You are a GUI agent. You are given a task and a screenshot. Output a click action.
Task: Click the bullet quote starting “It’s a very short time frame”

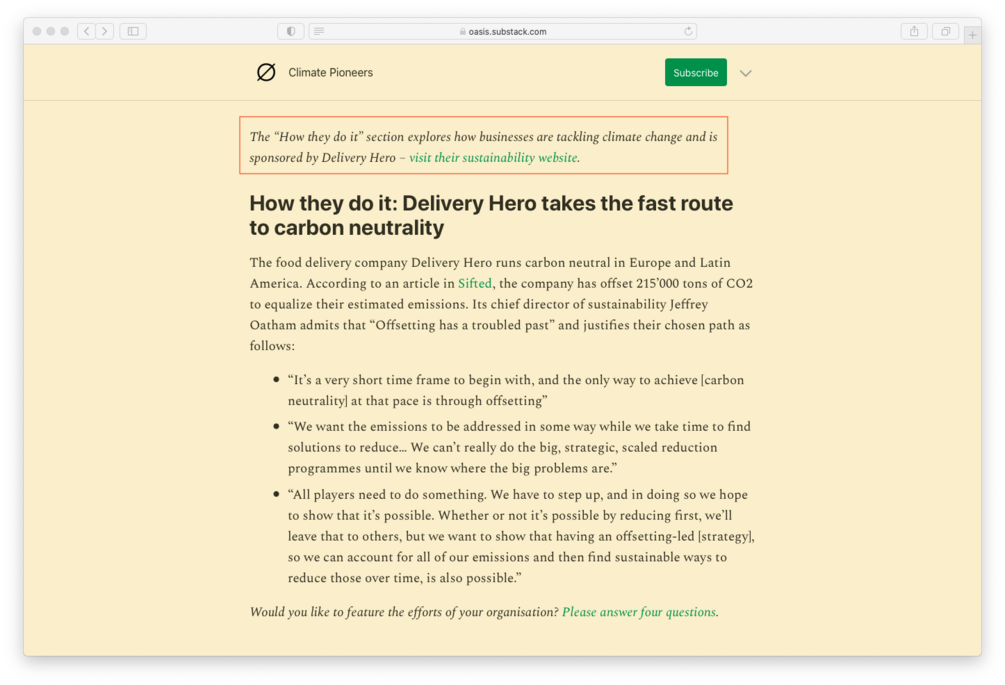tap(515, 390)
